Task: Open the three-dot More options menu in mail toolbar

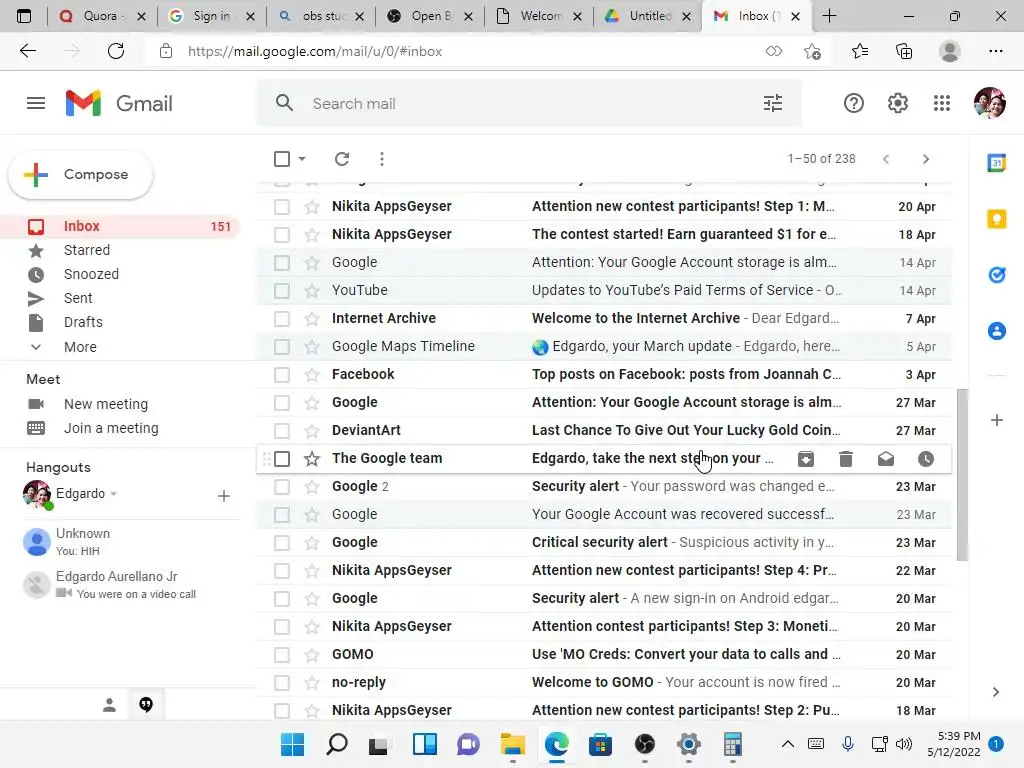Action: [382, 159]
